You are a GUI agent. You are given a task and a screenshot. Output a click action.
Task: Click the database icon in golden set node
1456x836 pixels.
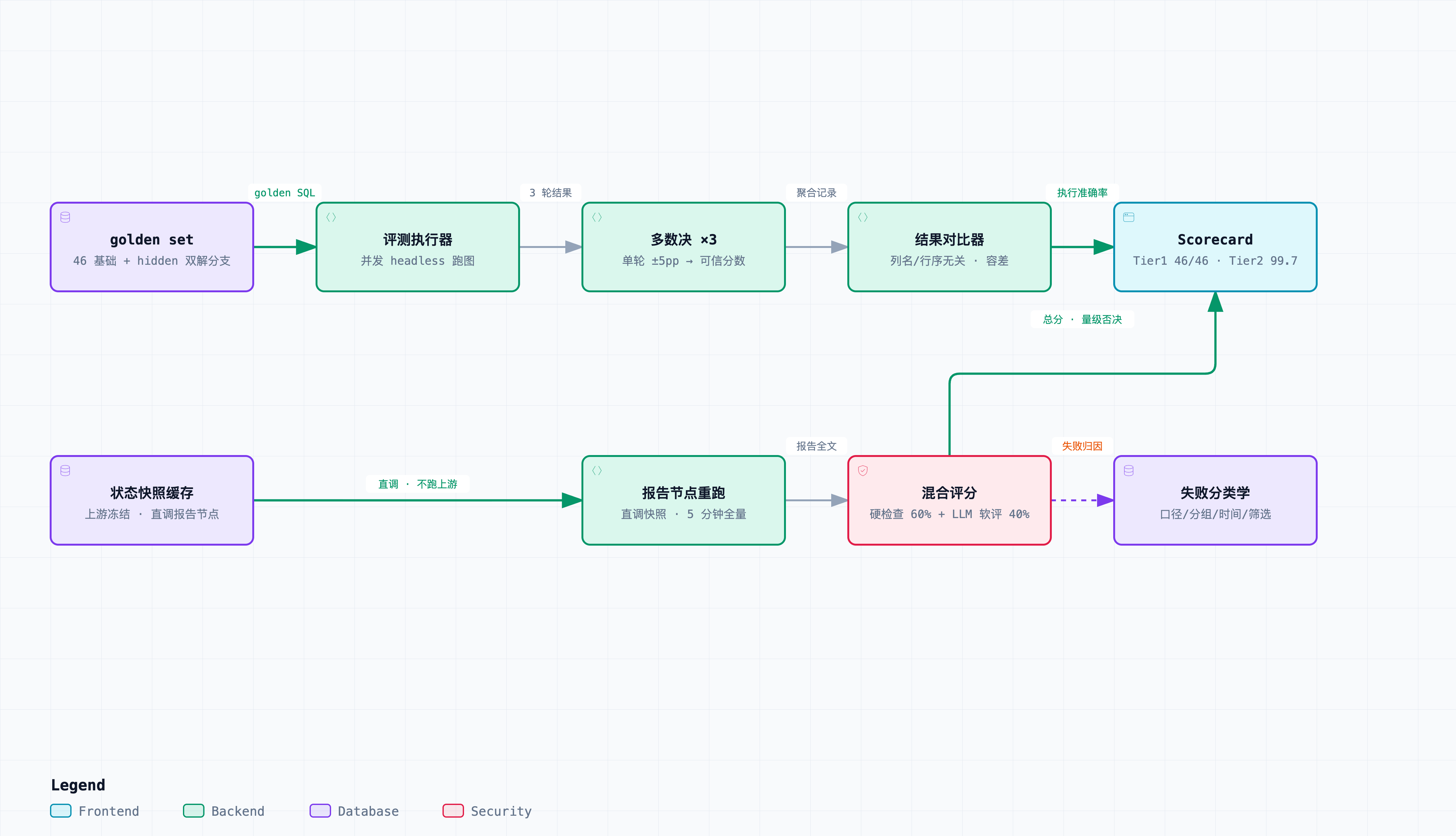click(x=66, y=218)
